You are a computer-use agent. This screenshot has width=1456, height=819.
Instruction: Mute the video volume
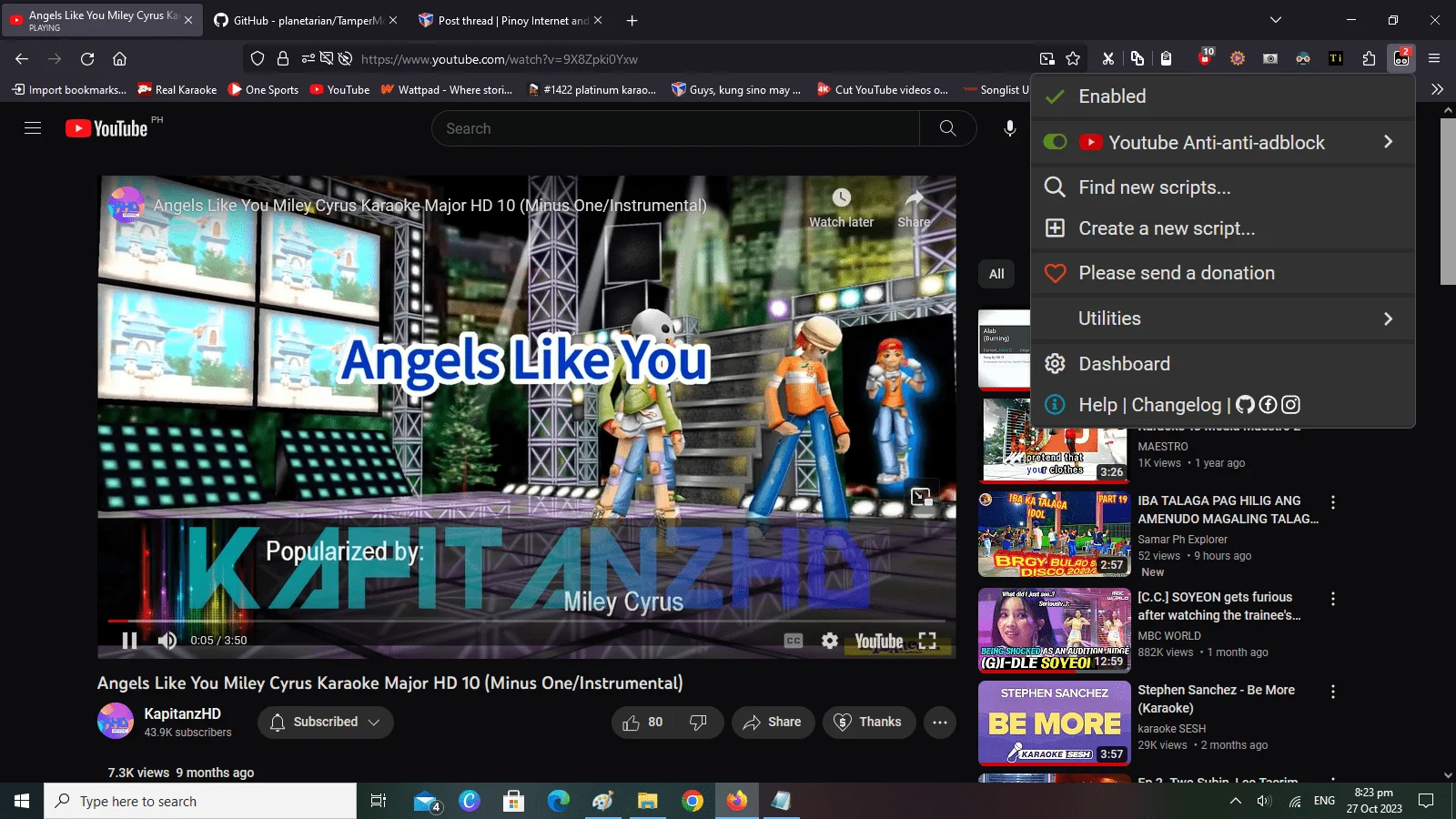pyautogui.click(x=167, y=641)
